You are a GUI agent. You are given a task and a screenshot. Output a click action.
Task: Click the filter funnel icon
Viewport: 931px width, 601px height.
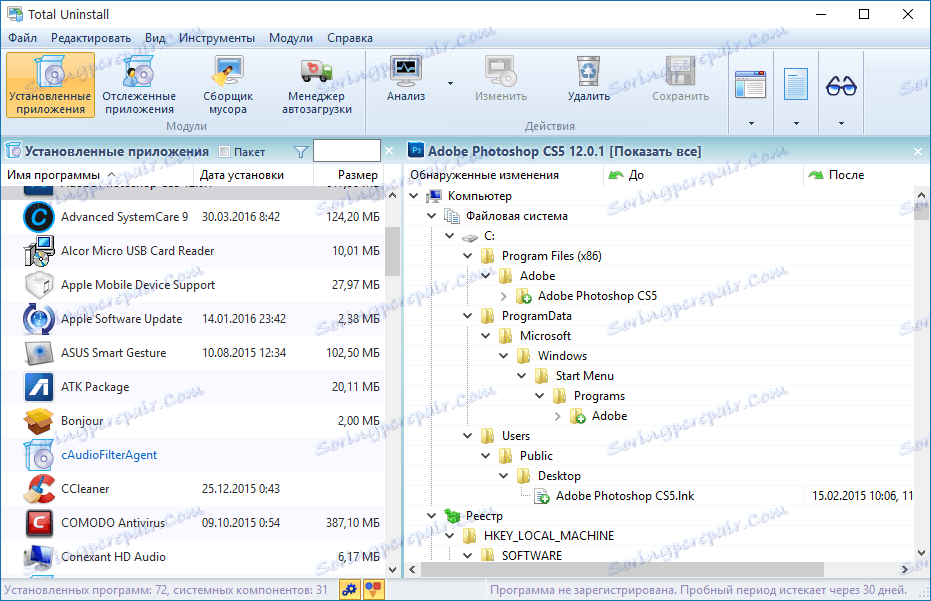click(301, 152)
